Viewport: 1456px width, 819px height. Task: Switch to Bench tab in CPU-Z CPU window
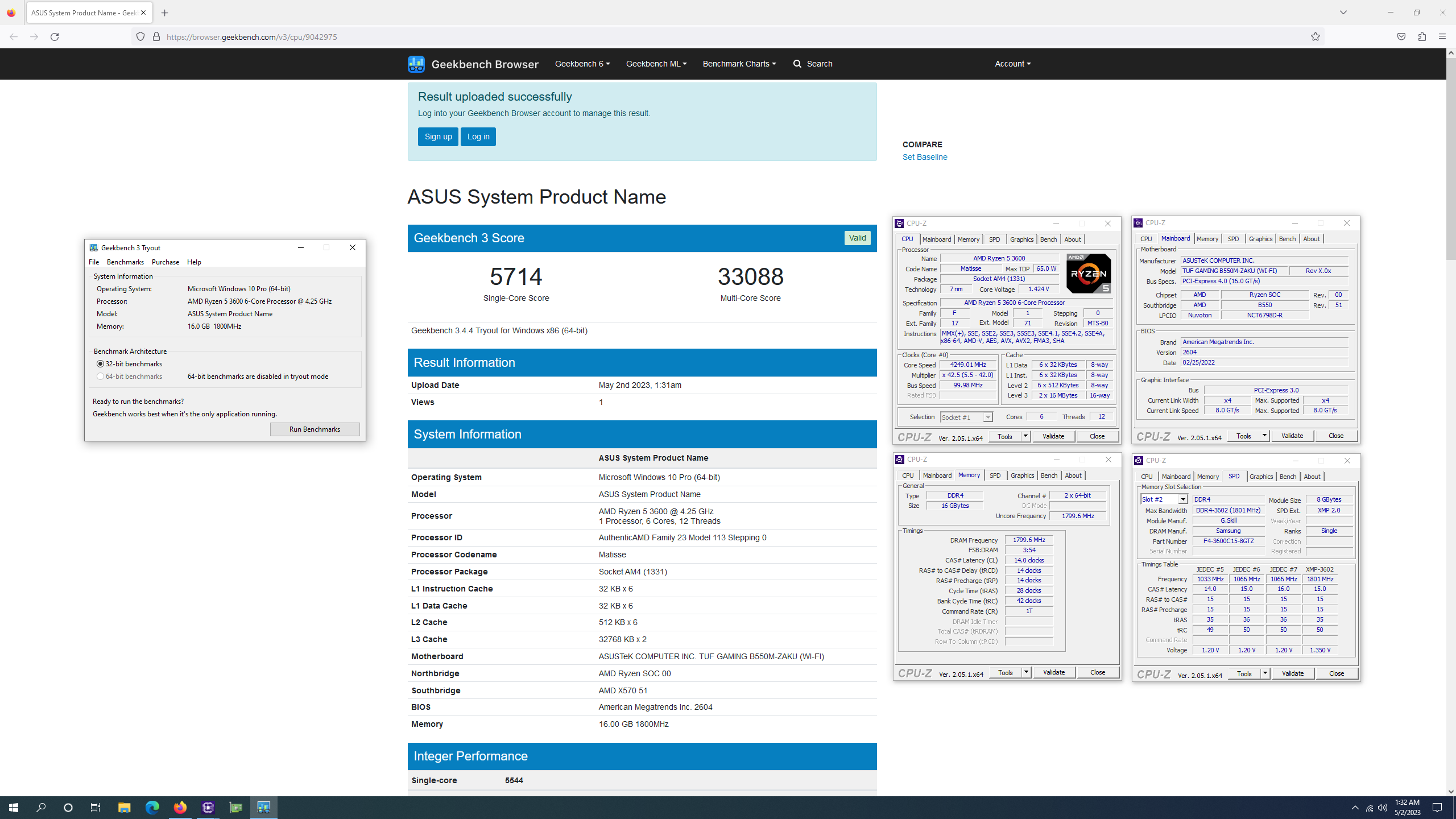(x=1048, y=239)
